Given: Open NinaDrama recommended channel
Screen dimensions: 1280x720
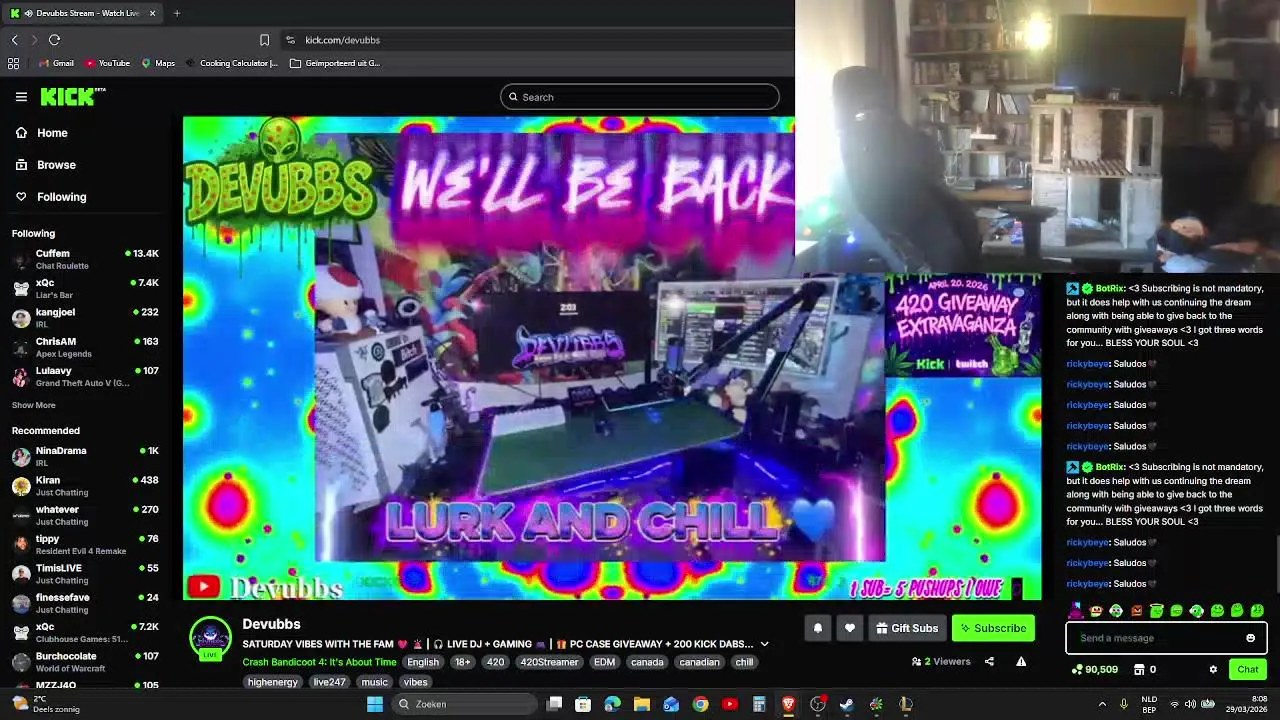Looking at the screenshot, I should pyautogui.click(x=85, y=456).
